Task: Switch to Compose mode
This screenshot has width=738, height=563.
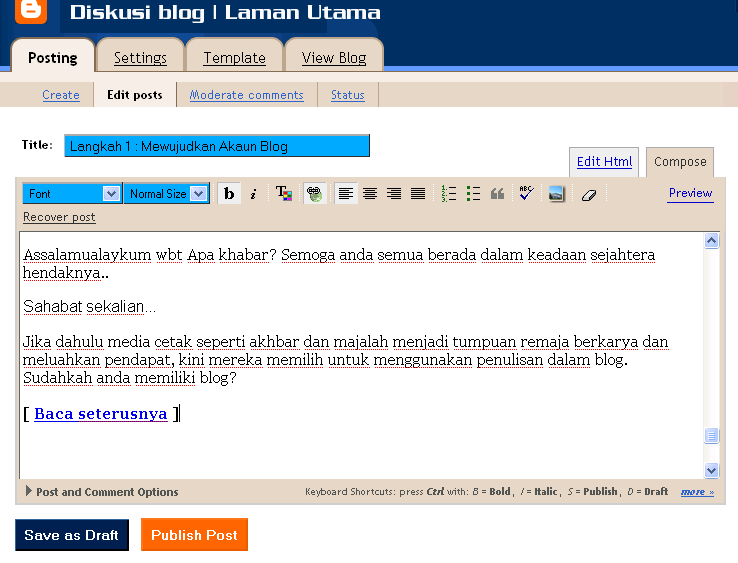Action: pyautogui.click(x=680, y=161)
